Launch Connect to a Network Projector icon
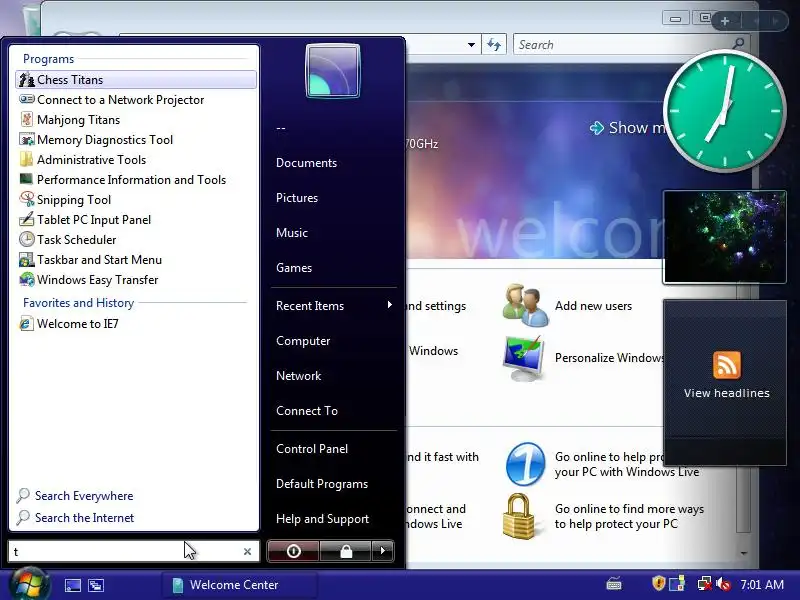The image size is (800, 600). 27,99
